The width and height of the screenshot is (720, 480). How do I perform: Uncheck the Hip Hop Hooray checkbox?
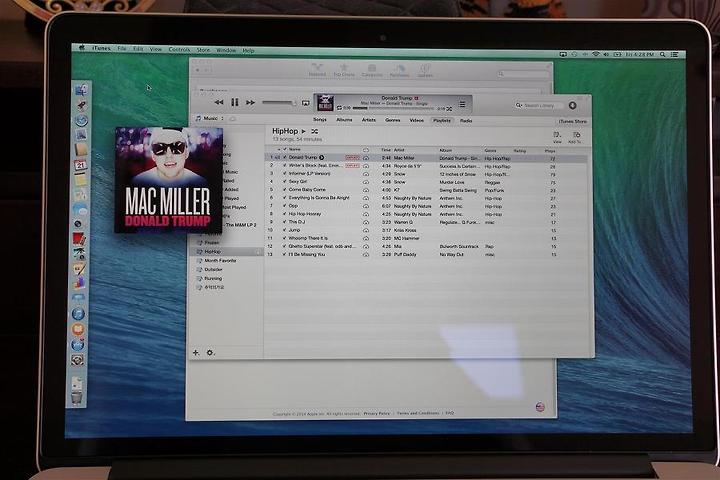pyautogui.click(x=284, y=214)
